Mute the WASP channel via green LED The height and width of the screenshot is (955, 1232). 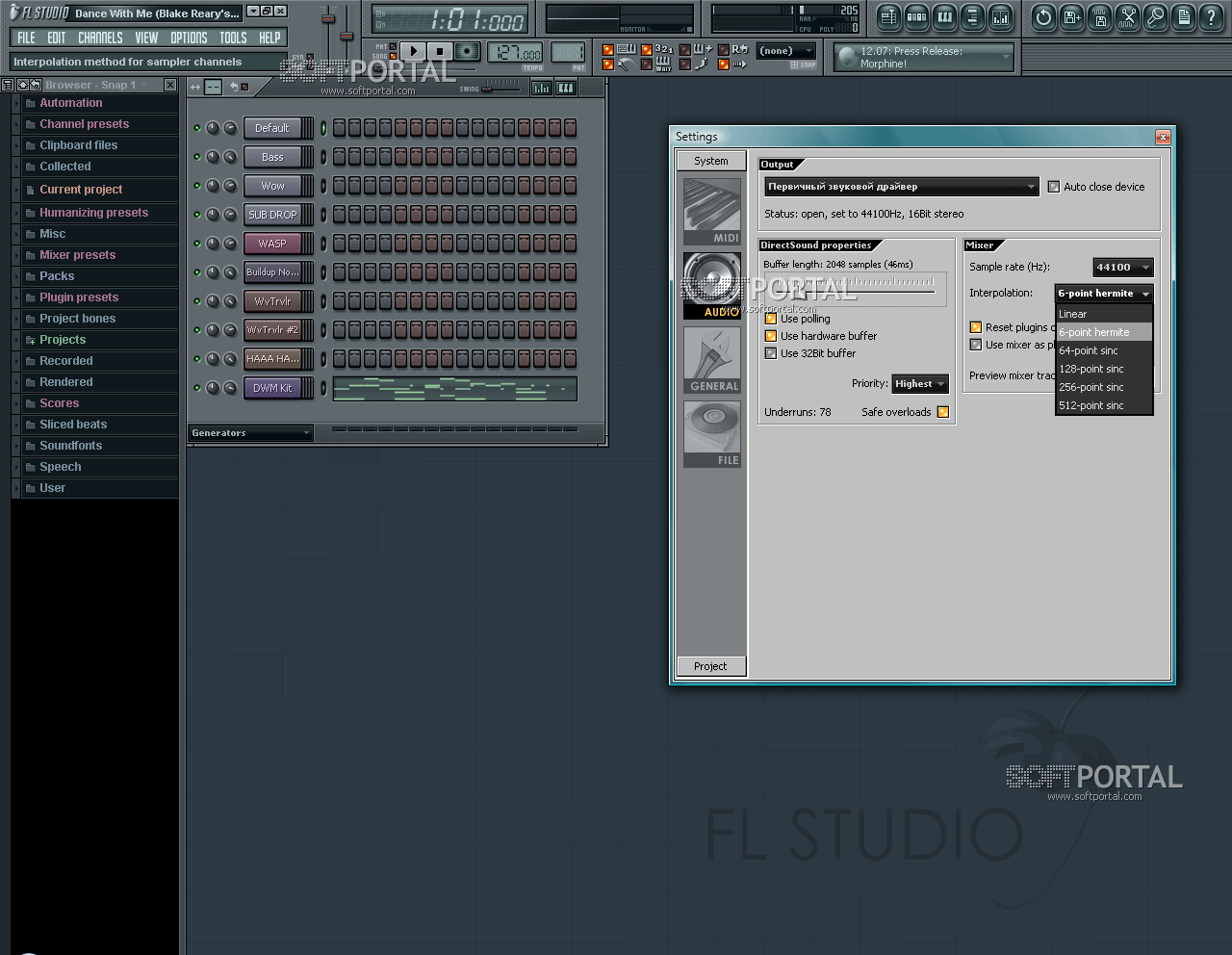197,244
